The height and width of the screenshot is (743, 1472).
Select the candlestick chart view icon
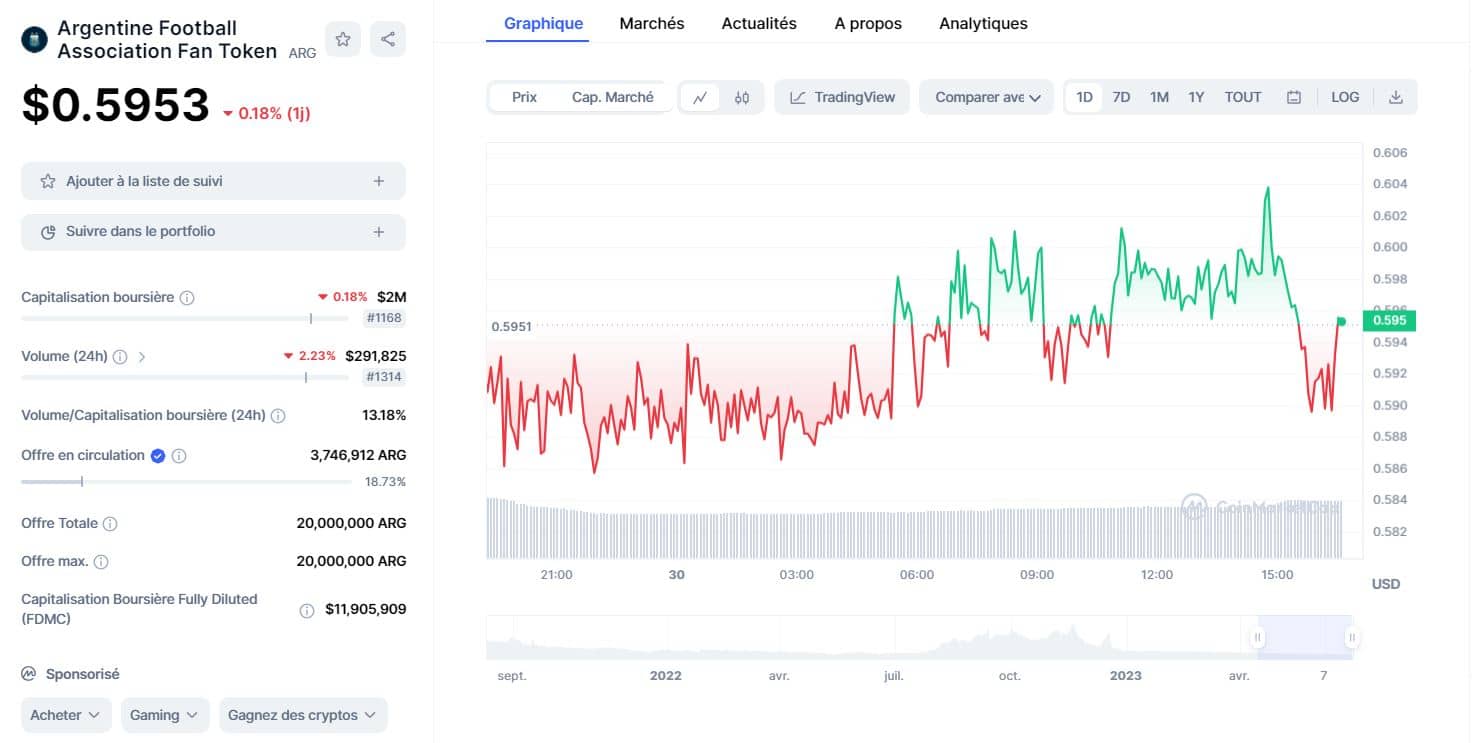(741, 97)
